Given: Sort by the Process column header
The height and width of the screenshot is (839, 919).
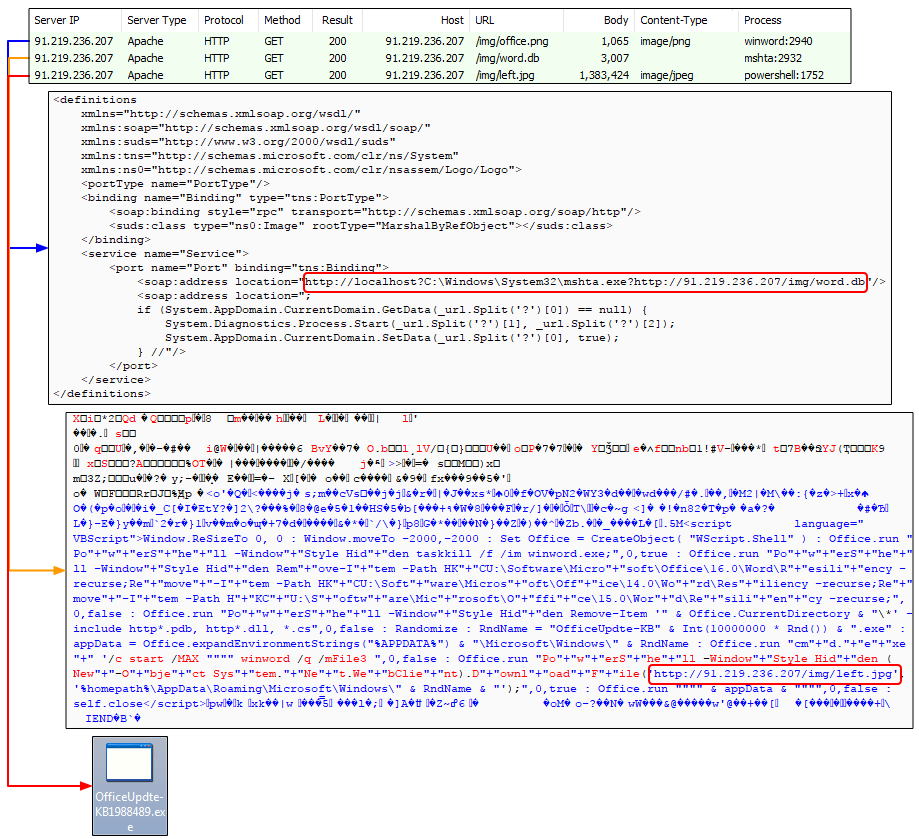Looking at the screenshot, I should (763, 20).
